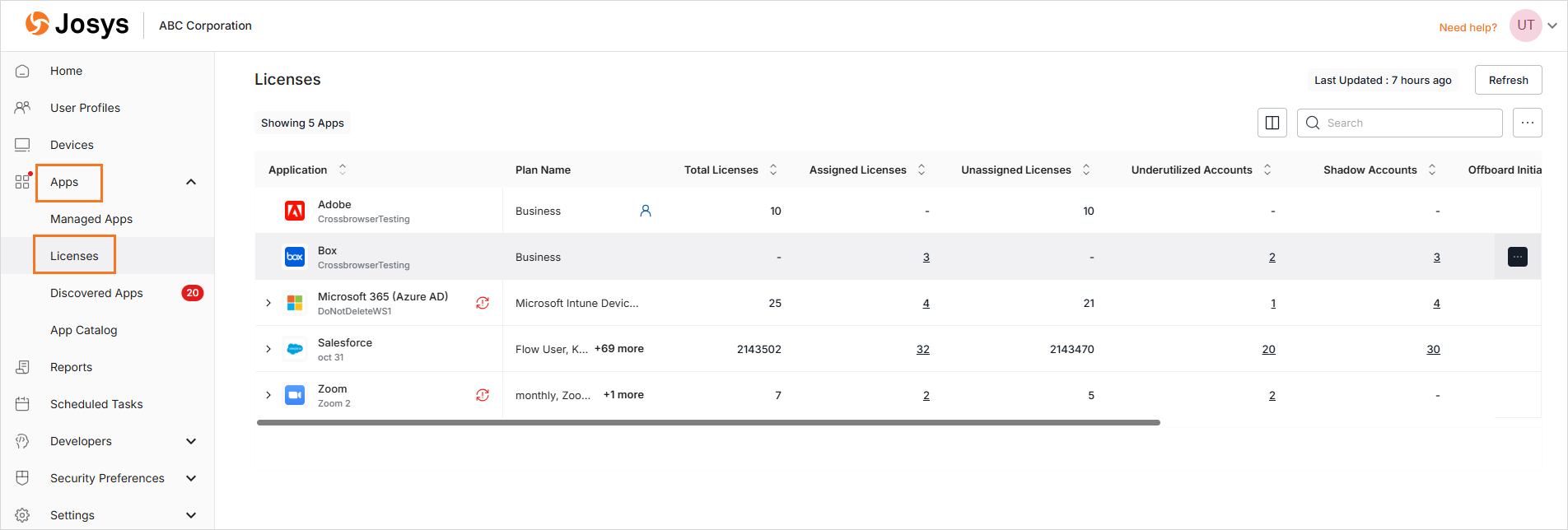Image resolution: width=1568 pixels, height=530 pixels.
Task: Expand the Developers menu chevron
Action: click(191, 441)
